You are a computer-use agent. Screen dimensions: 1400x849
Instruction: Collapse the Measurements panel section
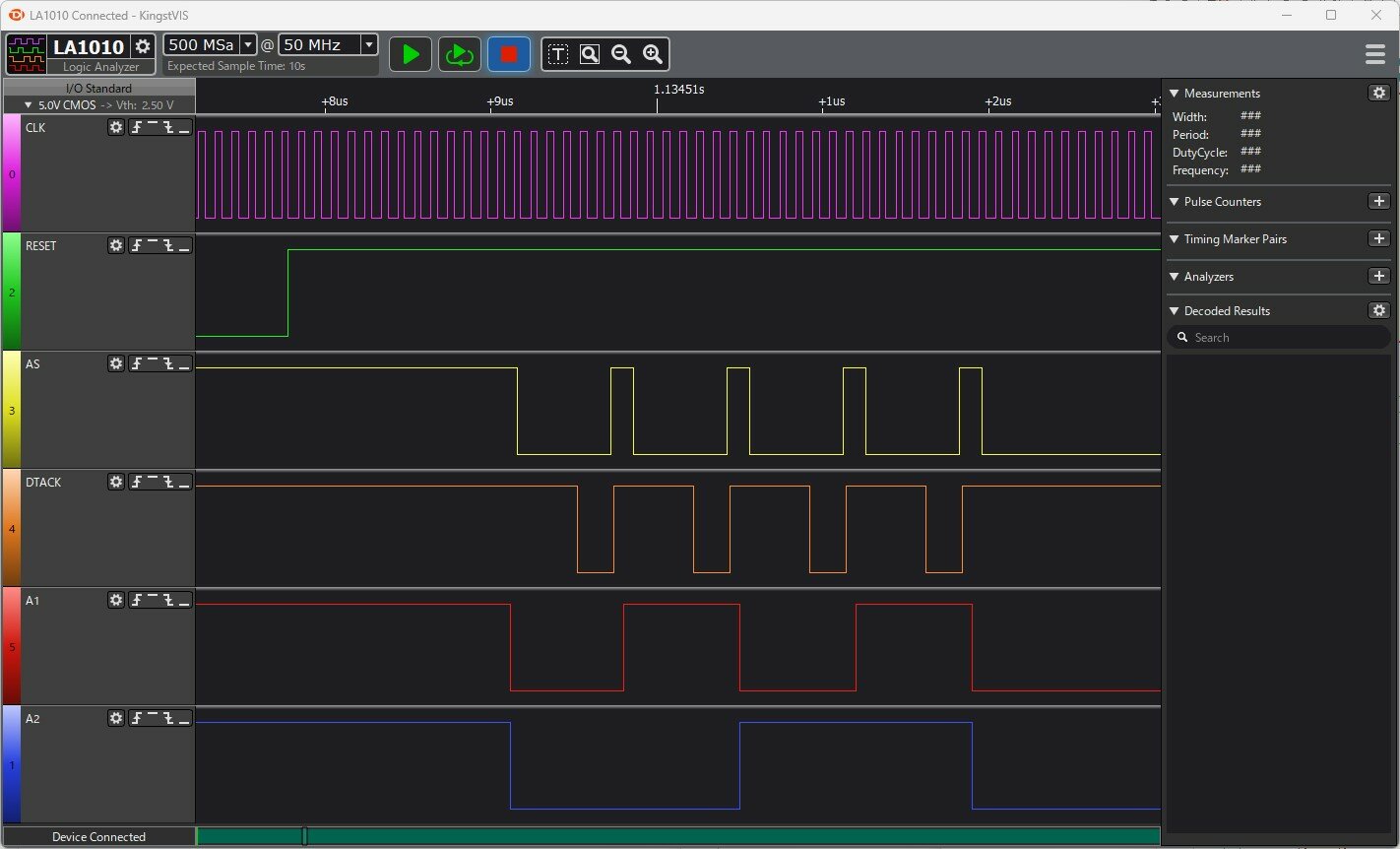pyautogui.click(x=1174, y=94)
